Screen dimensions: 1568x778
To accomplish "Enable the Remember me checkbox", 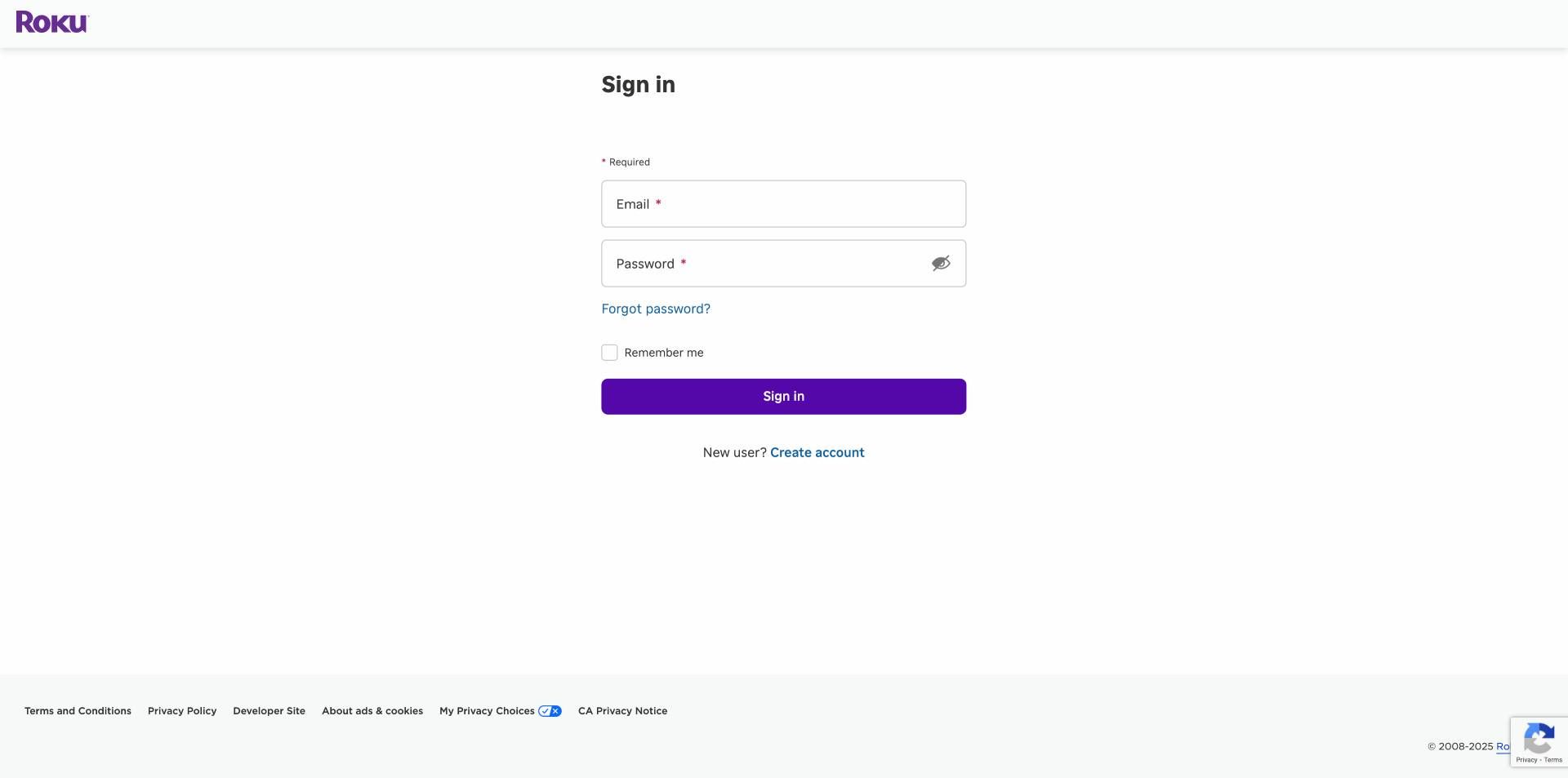I will 609,352.
